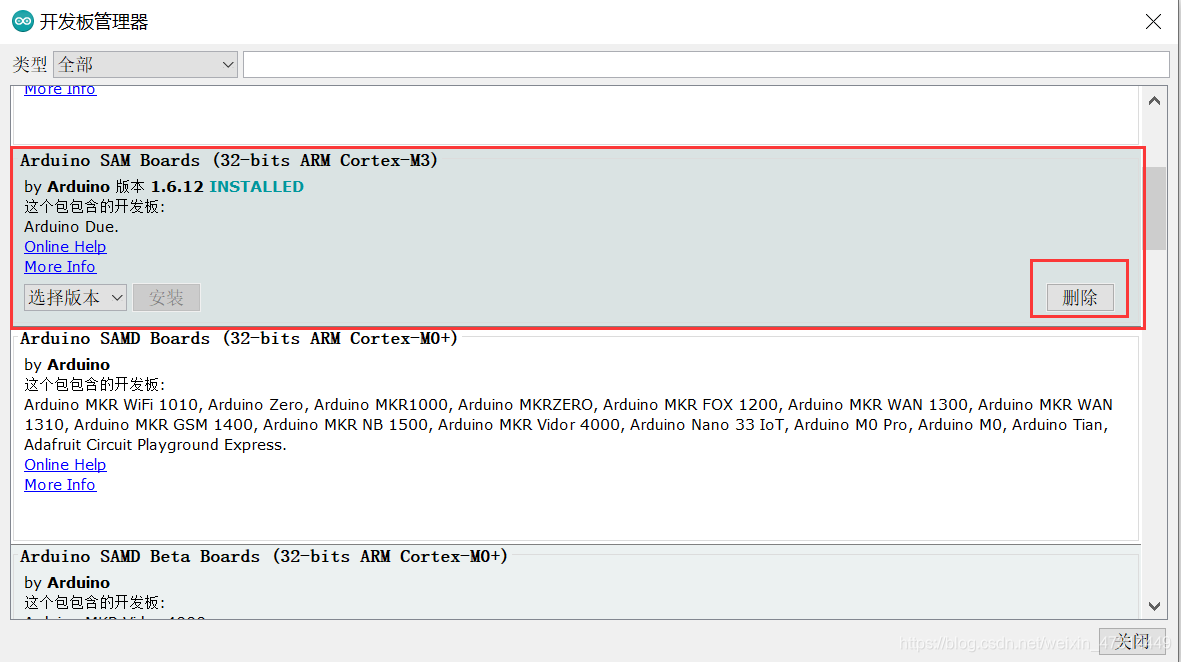Close the Boards Manager window with X
The image size is (1181, 662).
point(1153,22)
